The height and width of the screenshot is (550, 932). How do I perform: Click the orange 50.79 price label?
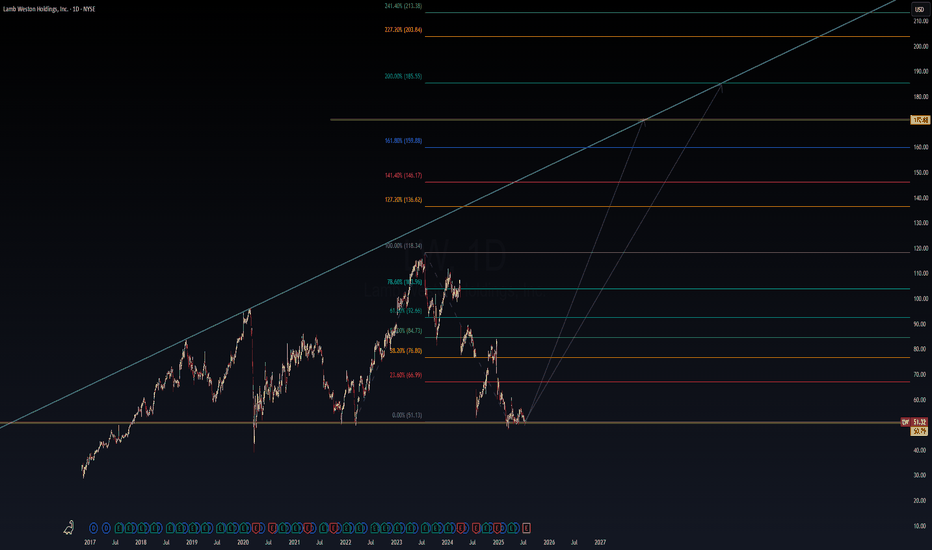tap(919, 430)
